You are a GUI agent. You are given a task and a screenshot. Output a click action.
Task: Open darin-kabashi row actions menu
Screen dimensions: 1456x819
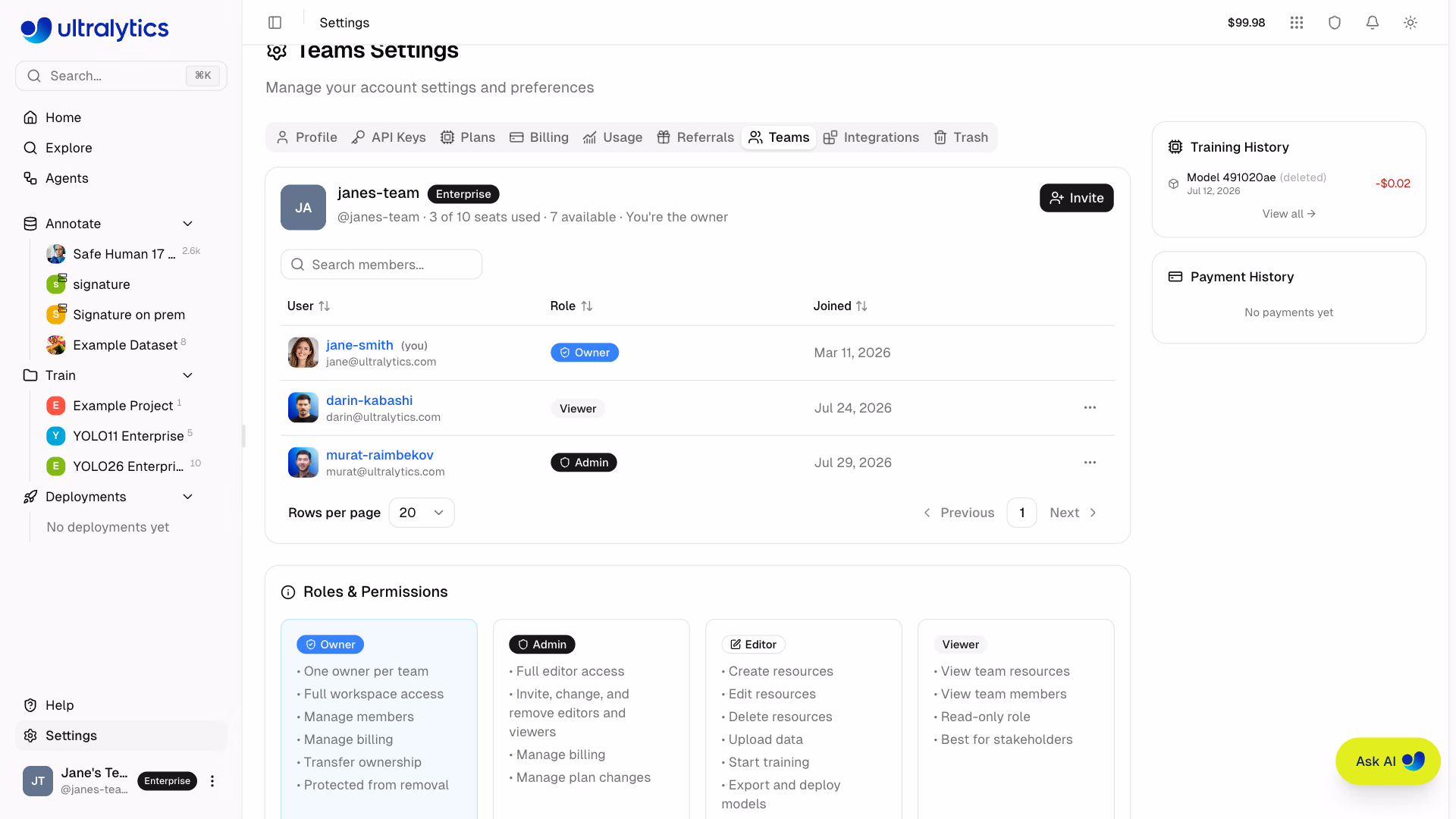[1090, 408]
